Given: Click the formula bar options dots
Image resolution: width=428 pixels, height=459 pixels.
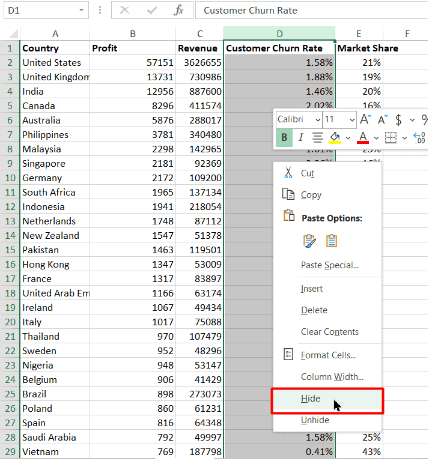Looking at the screenshot, I should pos(100,10).
